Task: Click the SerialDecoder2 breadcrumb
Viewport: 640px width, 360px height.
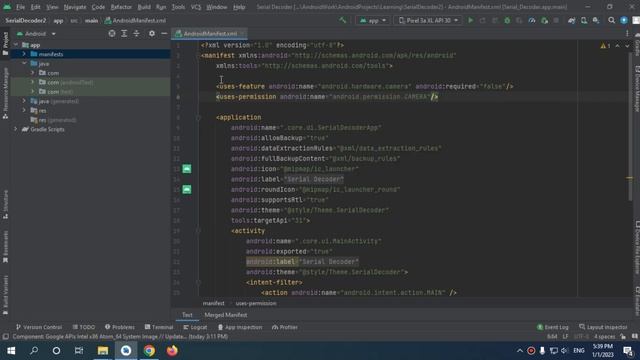Action: (26, 20)
